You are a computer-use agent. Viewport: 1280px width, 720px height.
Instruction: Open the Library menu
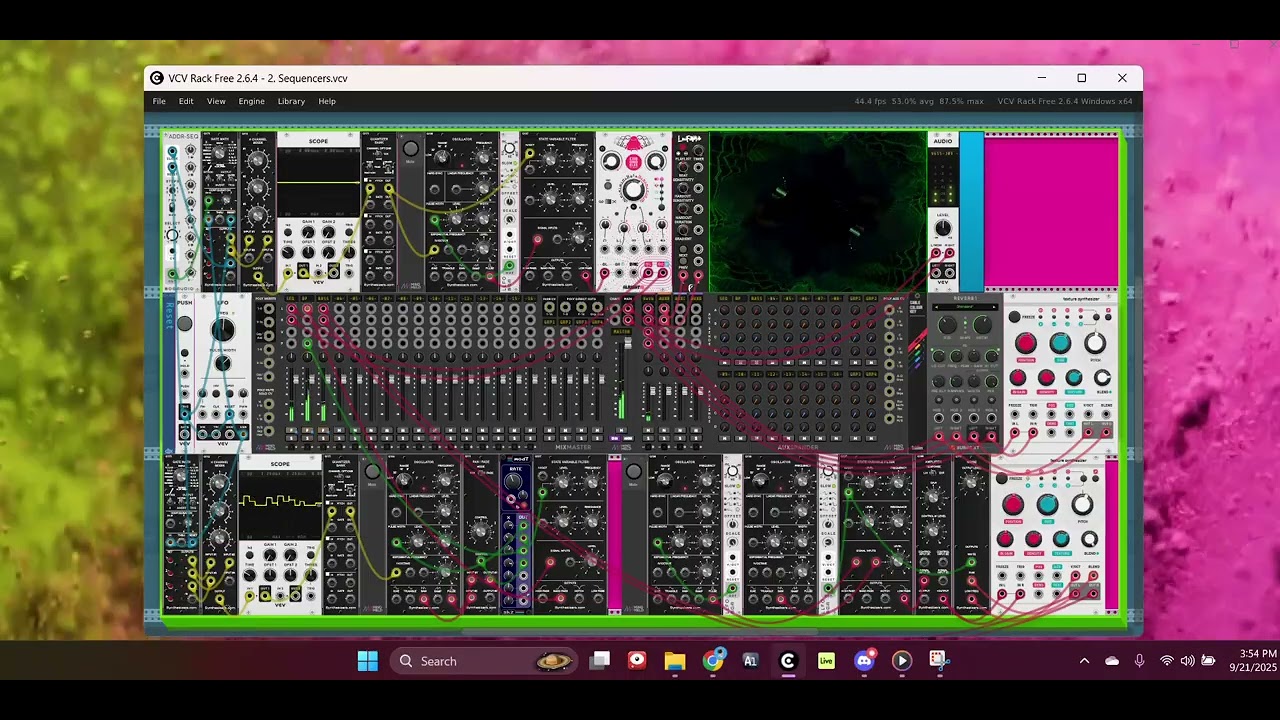point(291,101)
